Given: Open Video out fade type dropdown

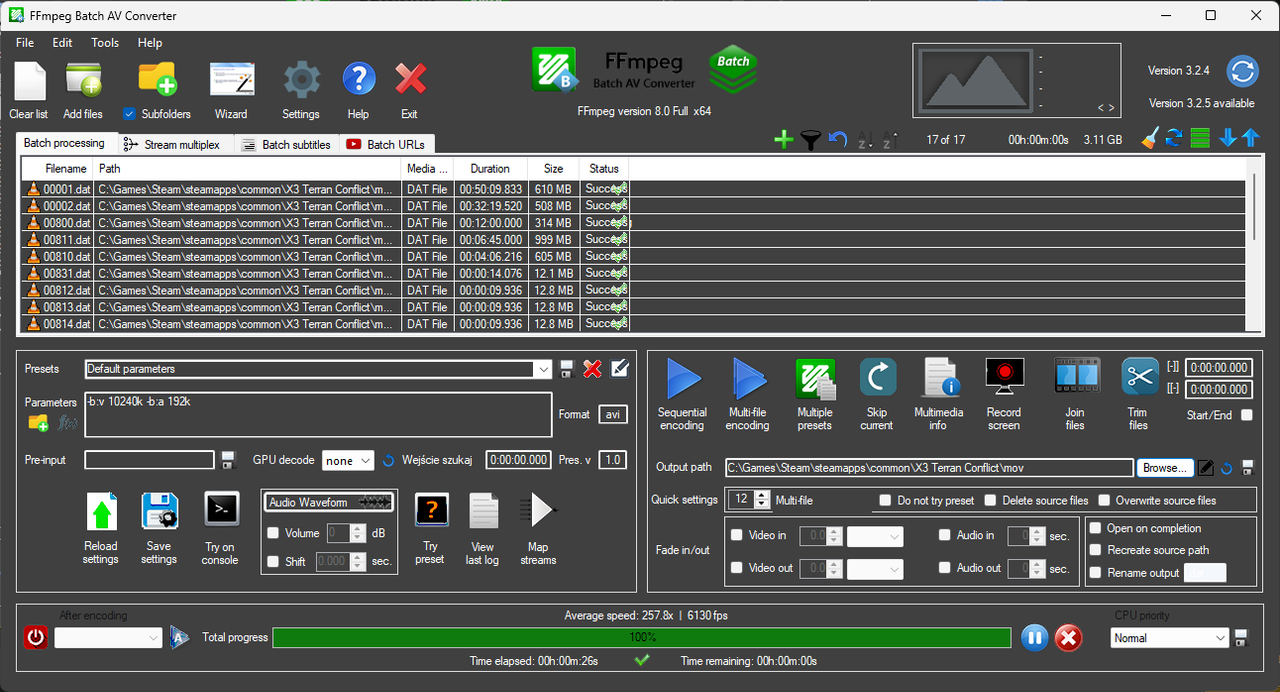Looking at the screenshot, I should [875, 569].
